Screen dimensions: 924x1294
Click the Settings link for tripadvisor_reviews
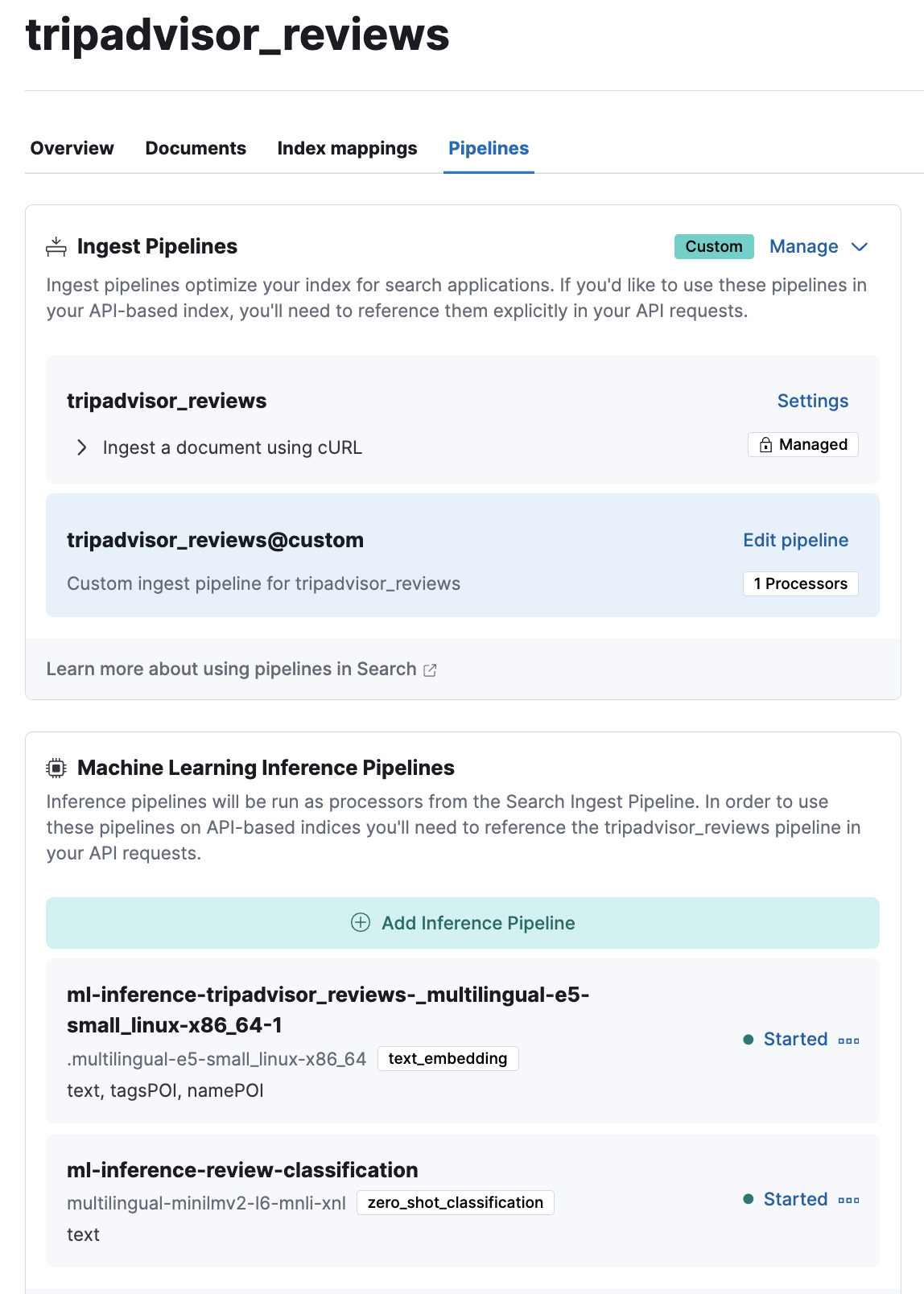click(813, 401)
